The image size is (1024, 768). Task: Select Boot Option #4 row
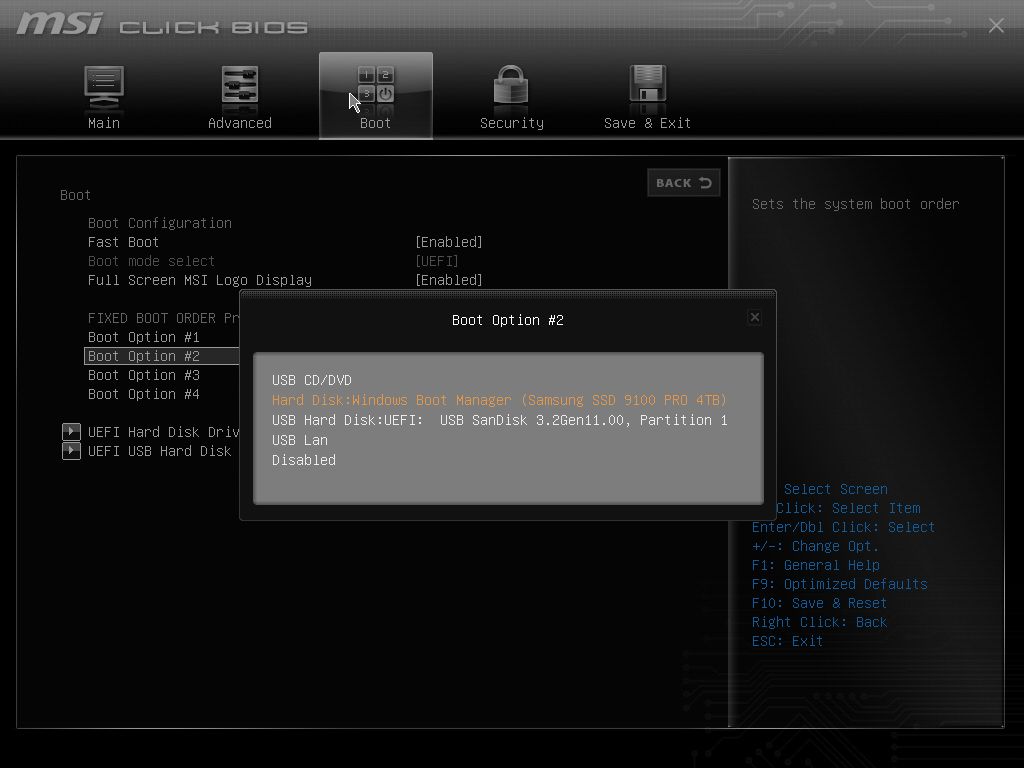[144, 394]
